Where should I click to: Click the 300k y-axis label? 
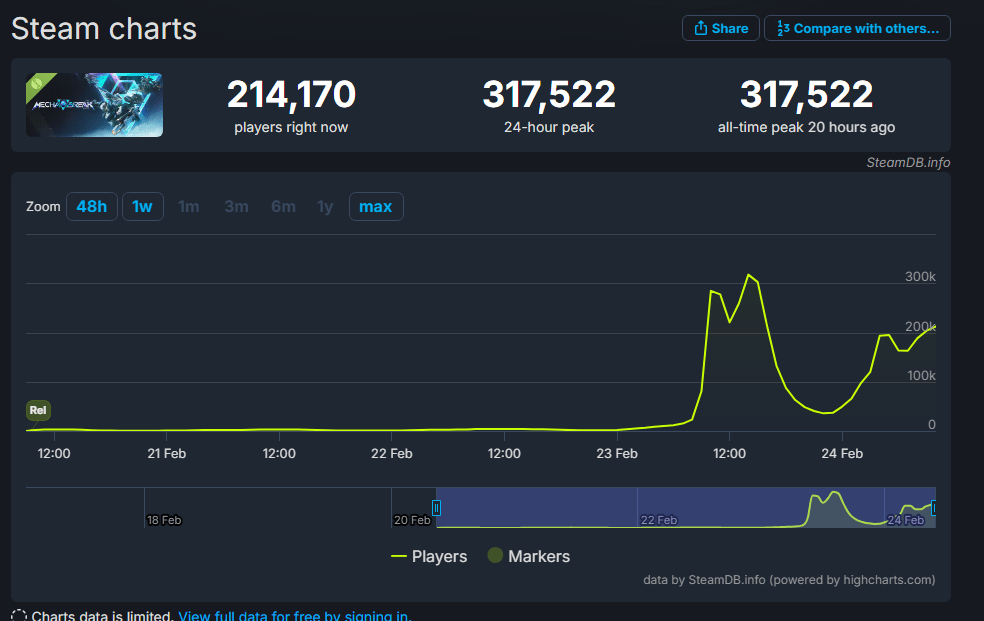tap(920, 277)
